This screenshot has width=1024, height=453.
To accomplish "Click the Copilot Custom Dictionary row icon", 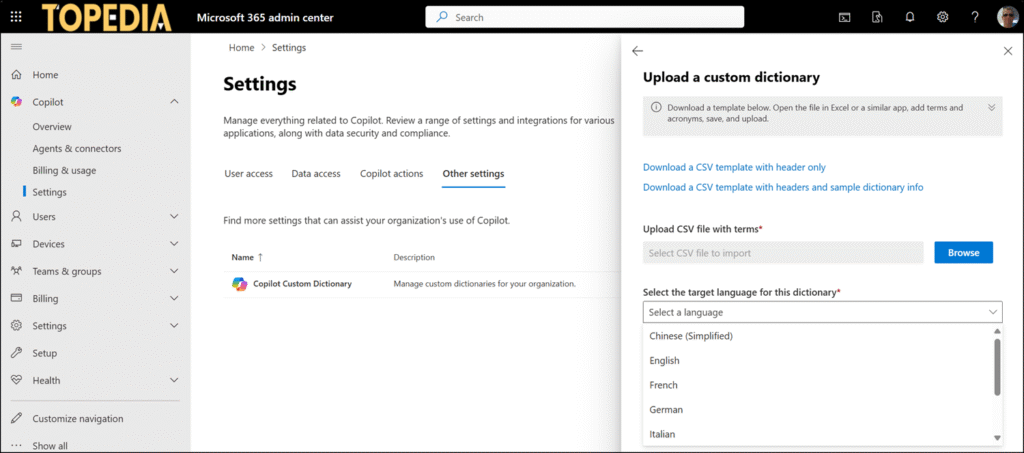I will coord(240,284).
